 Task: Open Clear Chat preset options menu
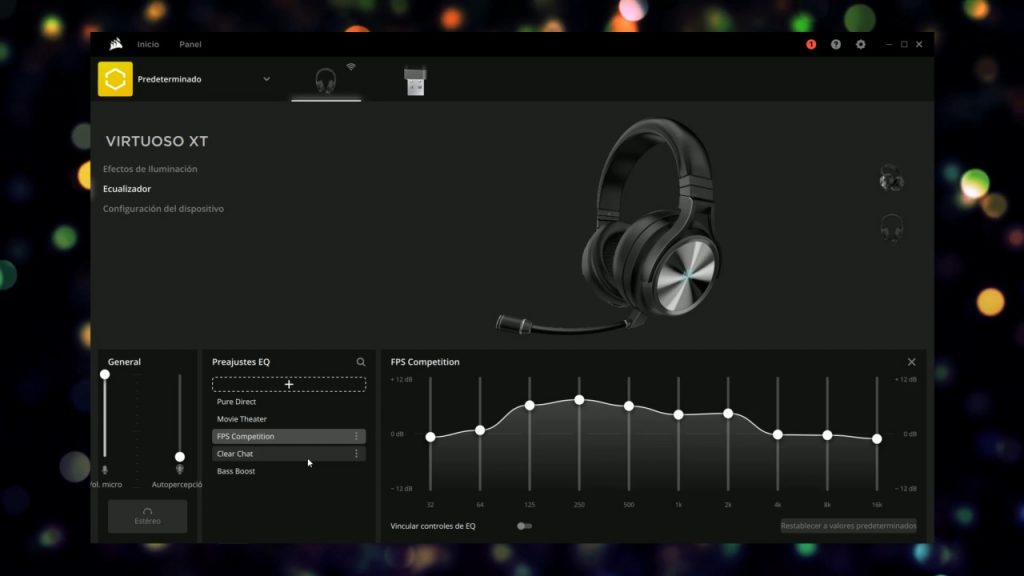click(356, 454)
